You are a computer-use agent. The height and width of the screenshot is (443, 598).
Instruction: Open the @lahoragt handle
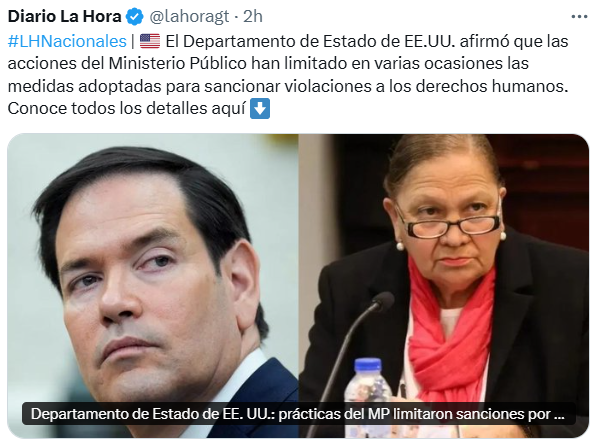coord(189,17)
